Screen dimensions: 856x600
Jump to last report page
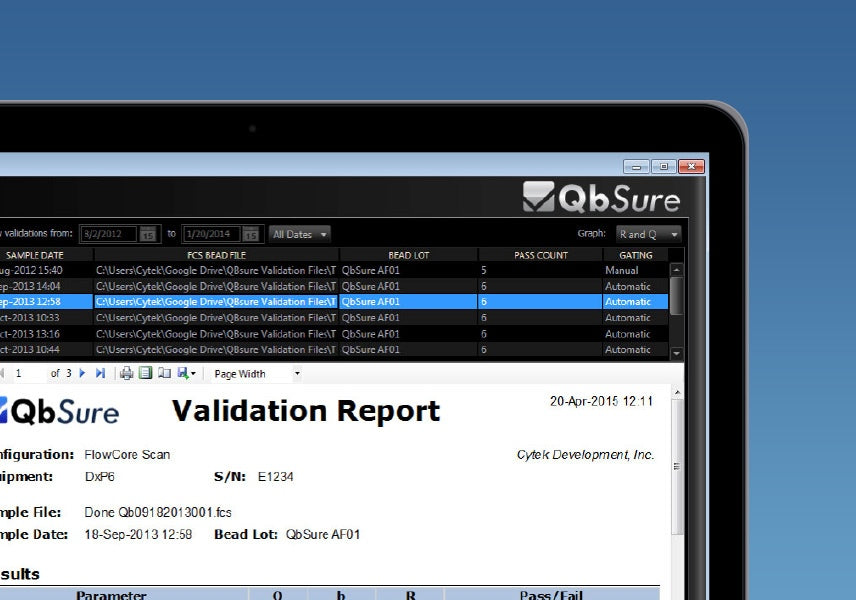tap(100, 373)
